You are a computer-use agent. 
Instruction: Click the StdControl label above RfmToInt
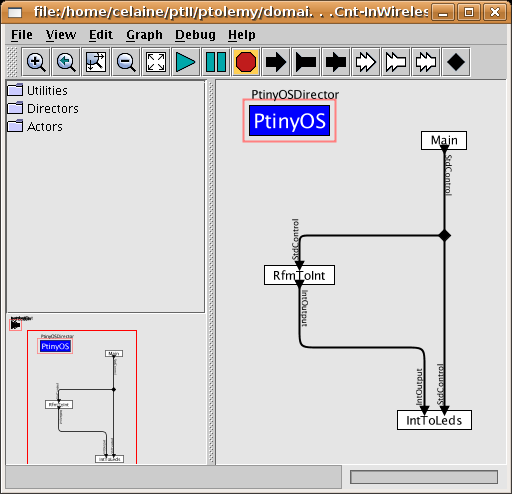pos(295,239)
